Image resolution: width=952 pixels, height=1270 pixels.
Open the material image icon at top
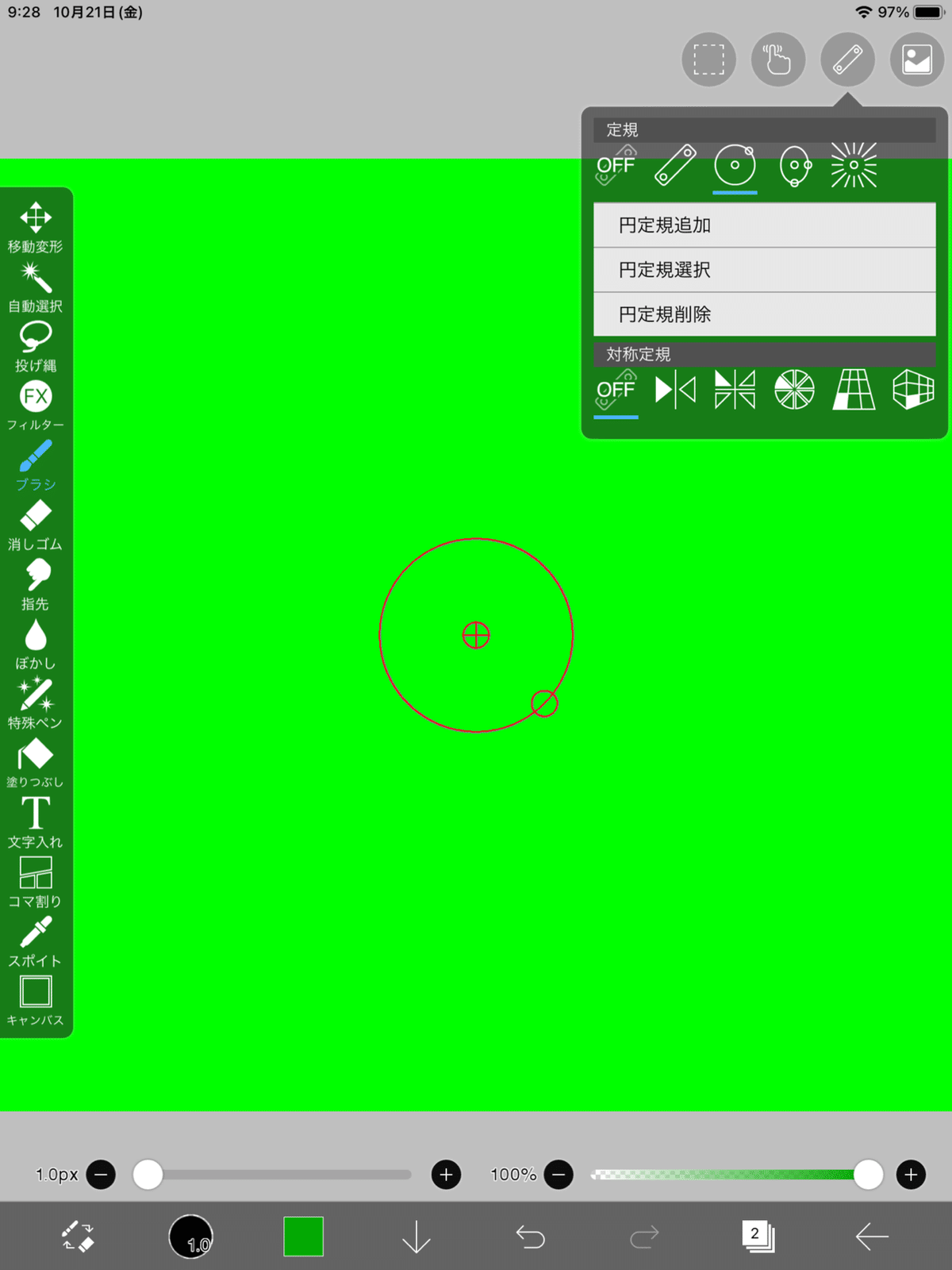(917, 60)
